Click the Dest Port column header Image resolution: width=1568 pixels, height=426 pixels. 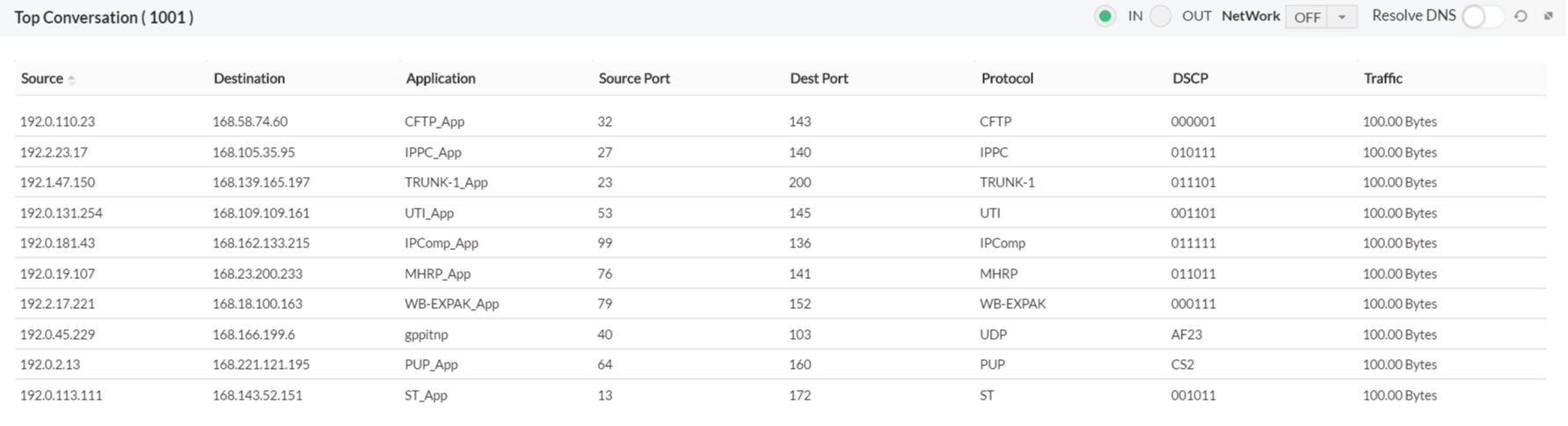coord(819,78)
